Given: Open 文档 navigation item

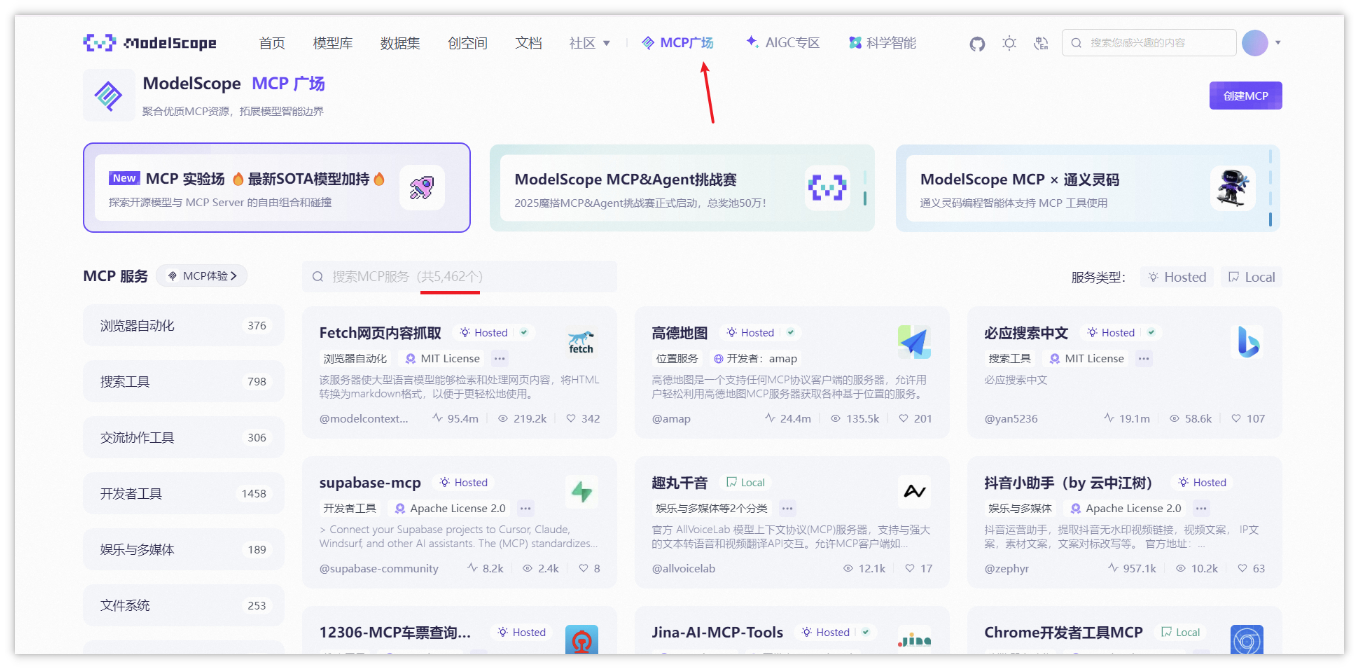Looking at the screenshot, I should pos(529,43).
